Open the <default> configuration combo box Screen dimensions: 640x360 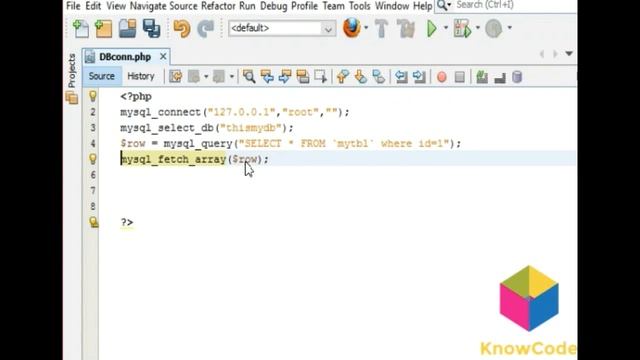point(282,28)
